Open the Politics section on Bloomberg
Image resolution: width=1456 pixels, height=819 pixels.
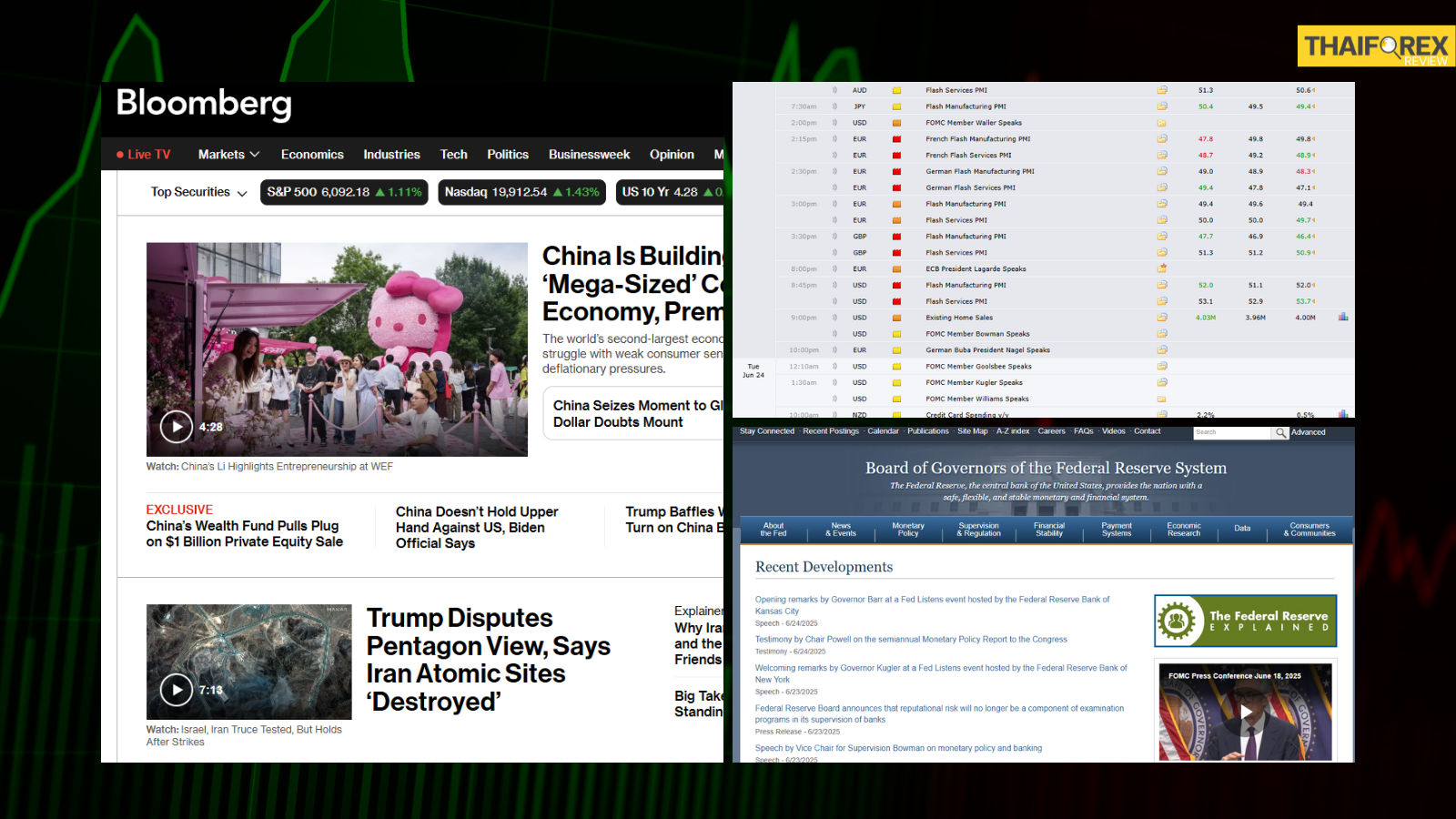[508, 155]
